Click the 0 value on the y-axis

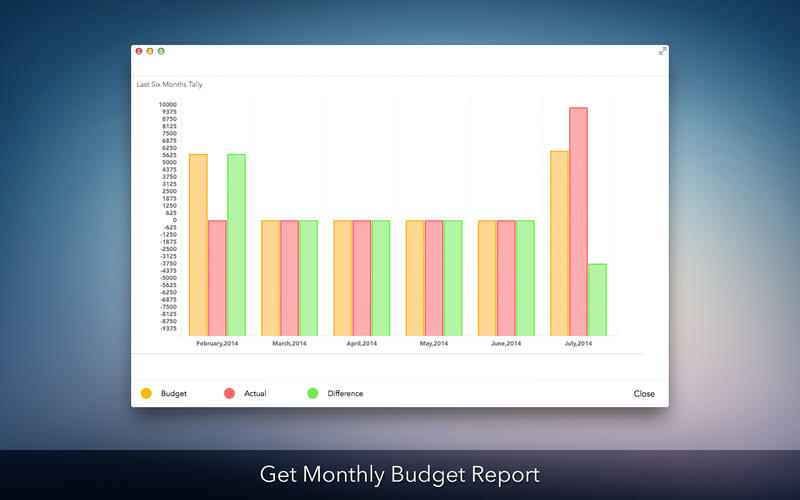pyautogui.click(x=174, y=220)
